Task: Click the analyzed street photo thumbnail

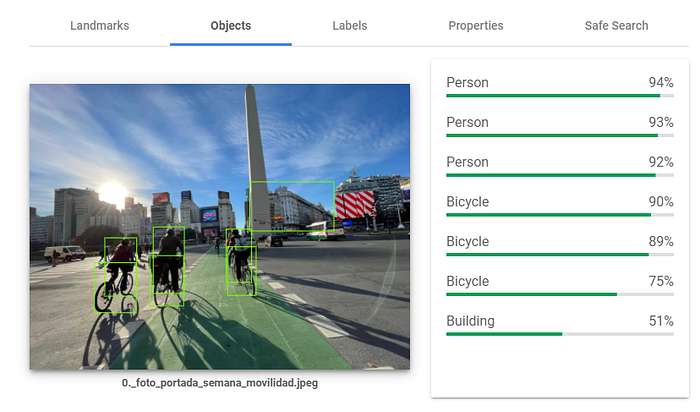Action: (x=220, y=227)
